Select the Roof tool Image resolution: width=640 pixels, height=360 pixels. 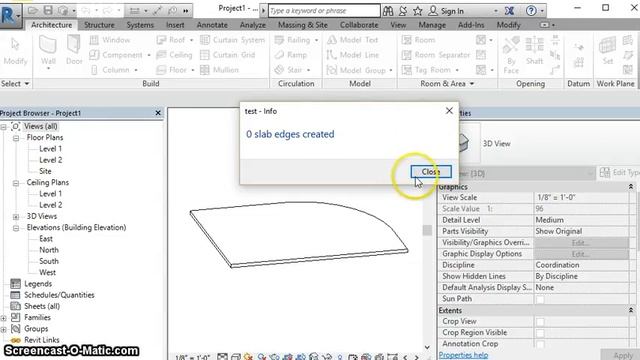[x=171, y=40]
